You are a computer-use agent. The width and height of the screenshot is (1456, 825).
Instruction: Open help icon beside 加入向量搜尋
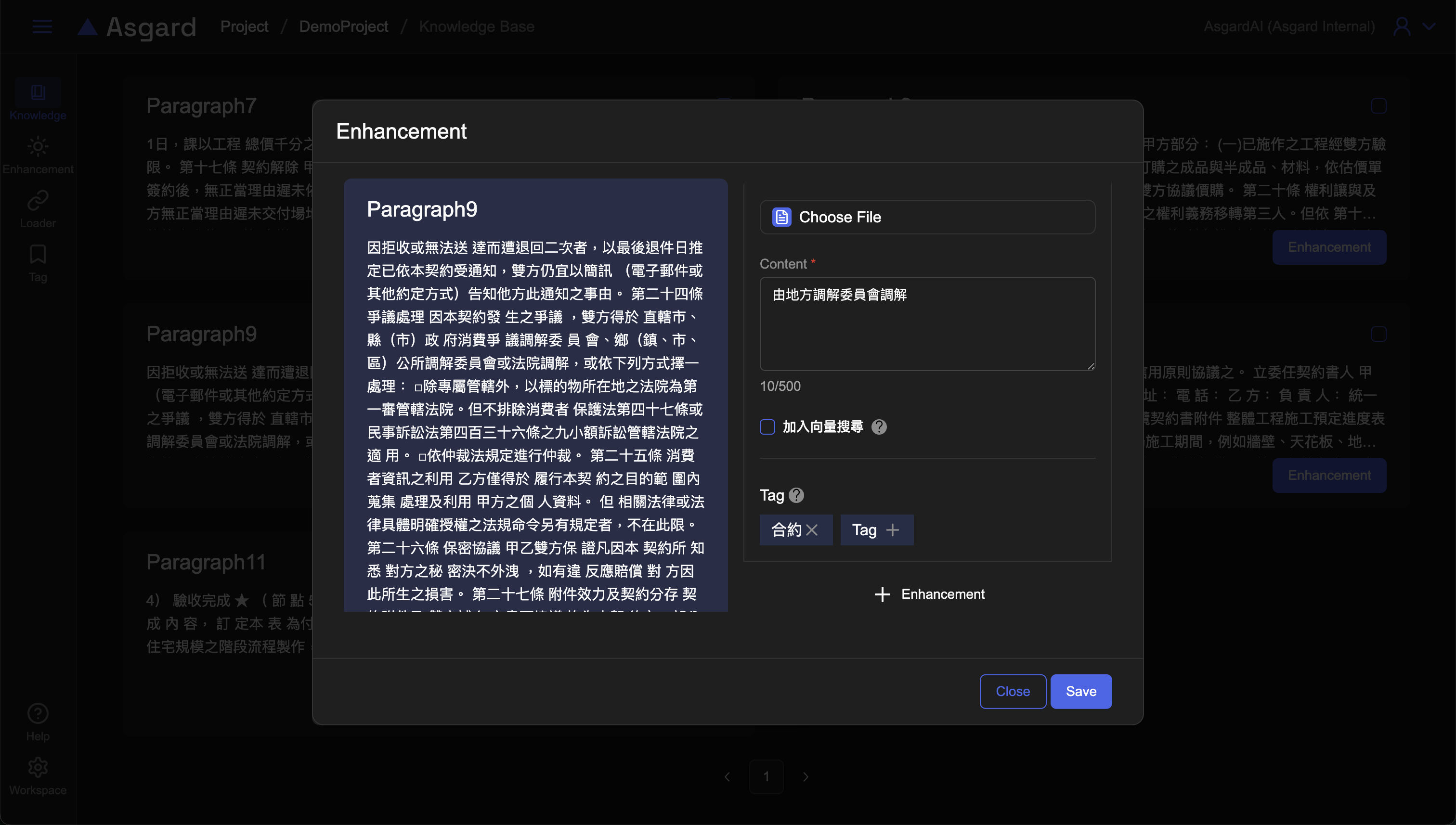[x=879, y=426]
